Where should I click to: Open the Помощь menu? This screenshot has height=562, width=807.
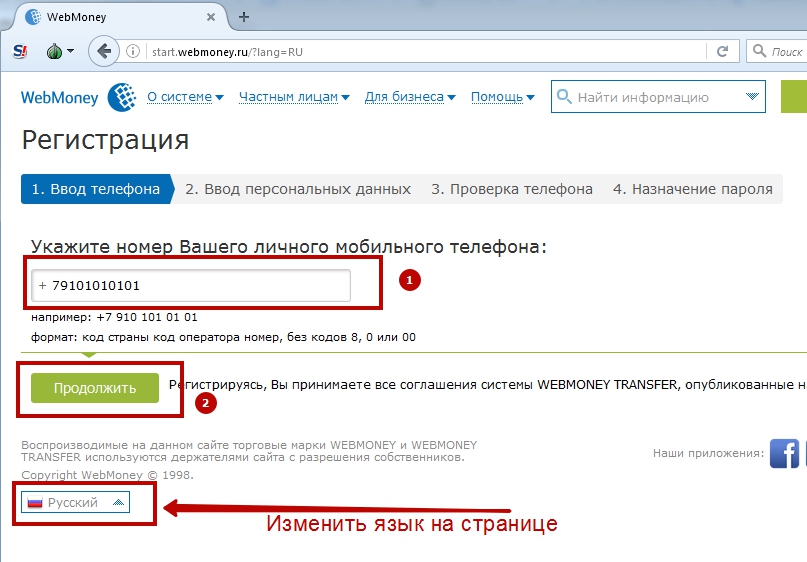pos(502,97)
